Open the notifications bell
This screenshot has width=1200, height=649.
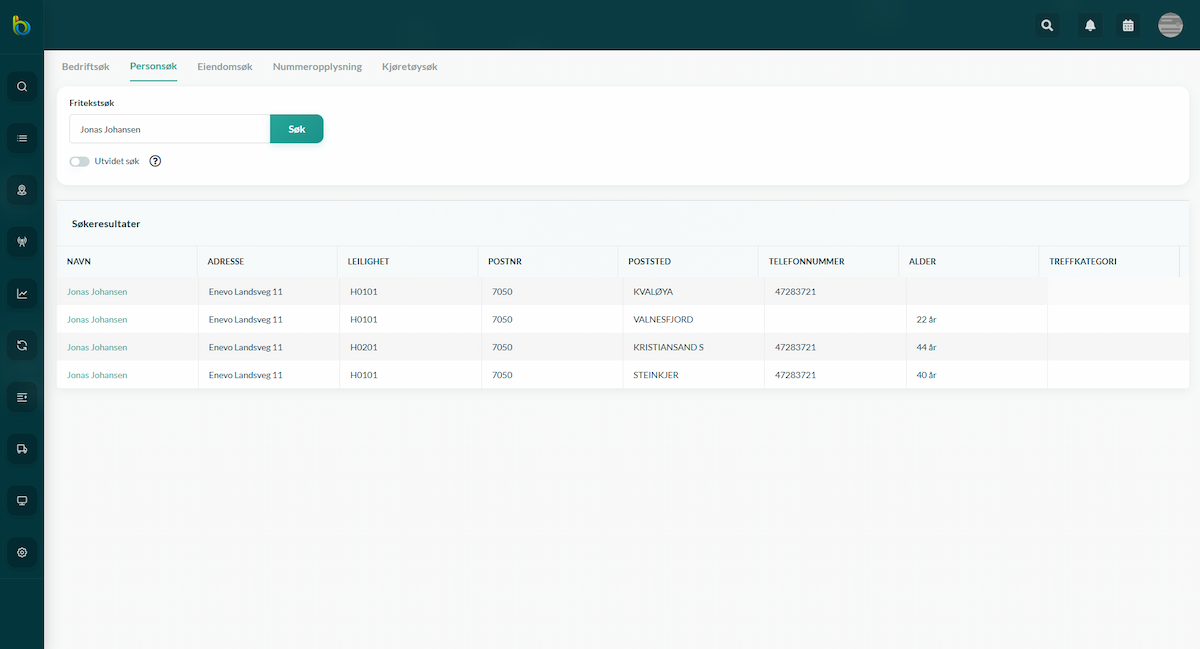(1090, 26)
